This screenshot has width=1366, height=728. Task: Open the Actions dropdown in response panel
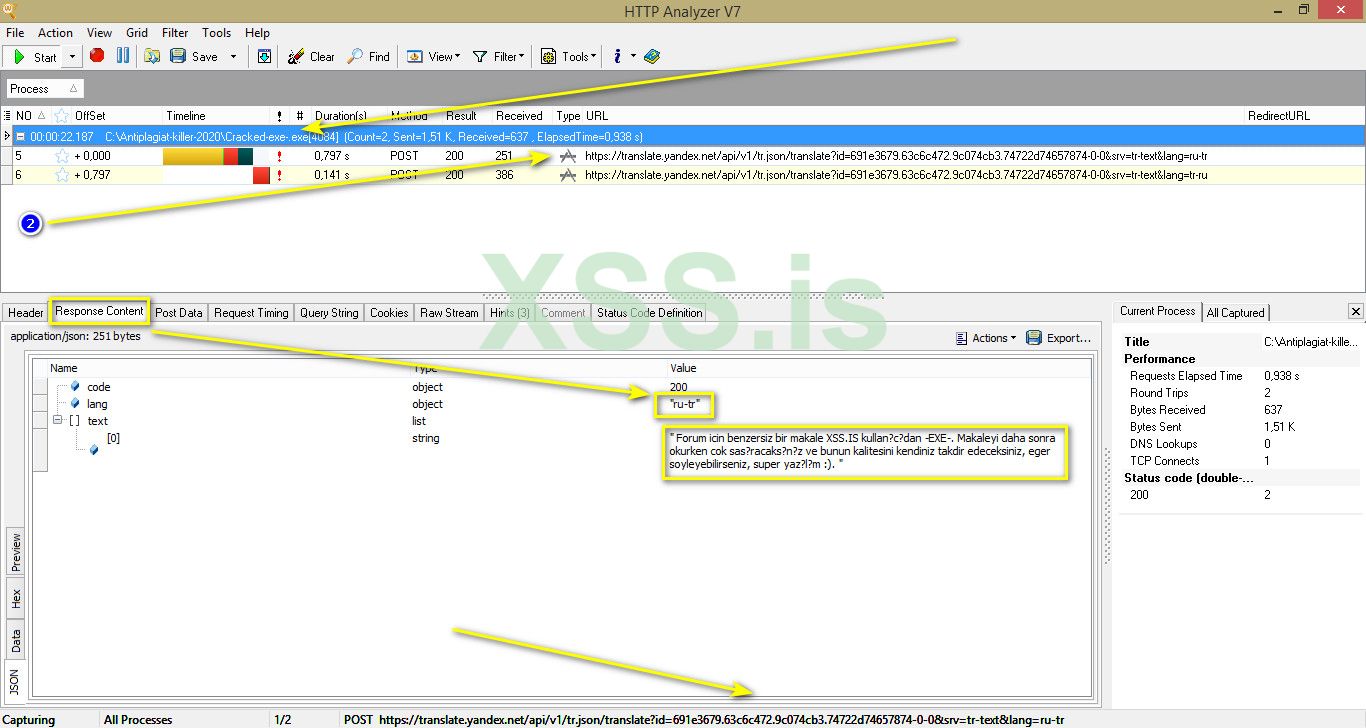(986, 338)
